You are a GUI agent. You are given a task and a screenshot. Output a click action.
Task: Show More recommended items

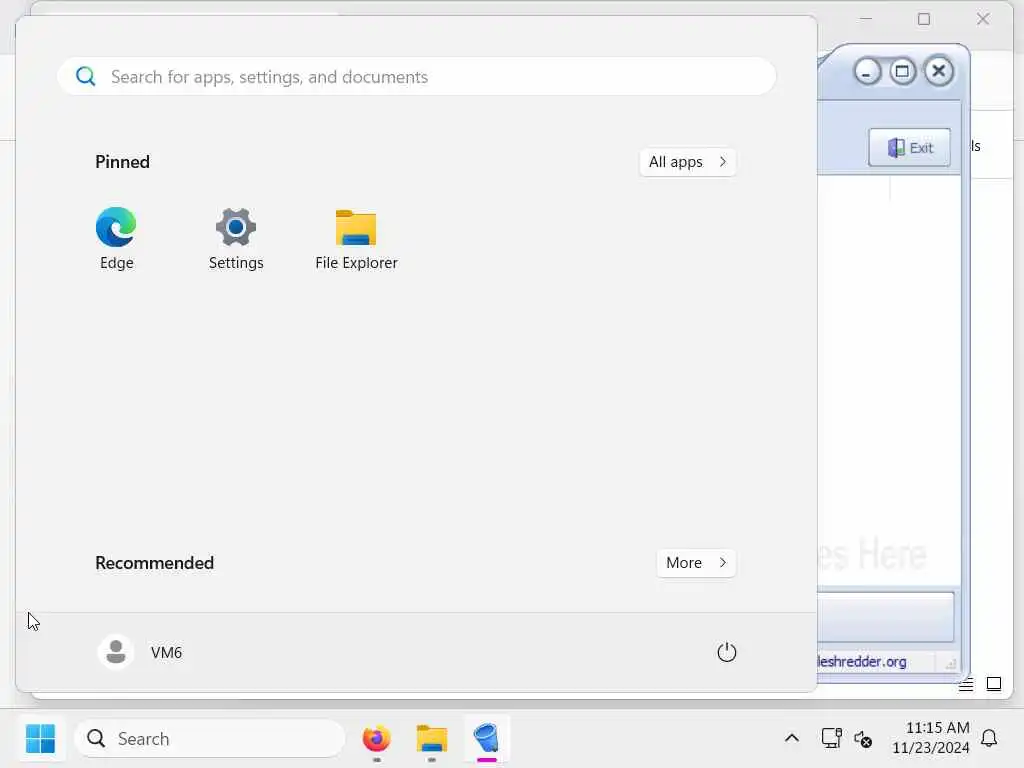(696, 563)
